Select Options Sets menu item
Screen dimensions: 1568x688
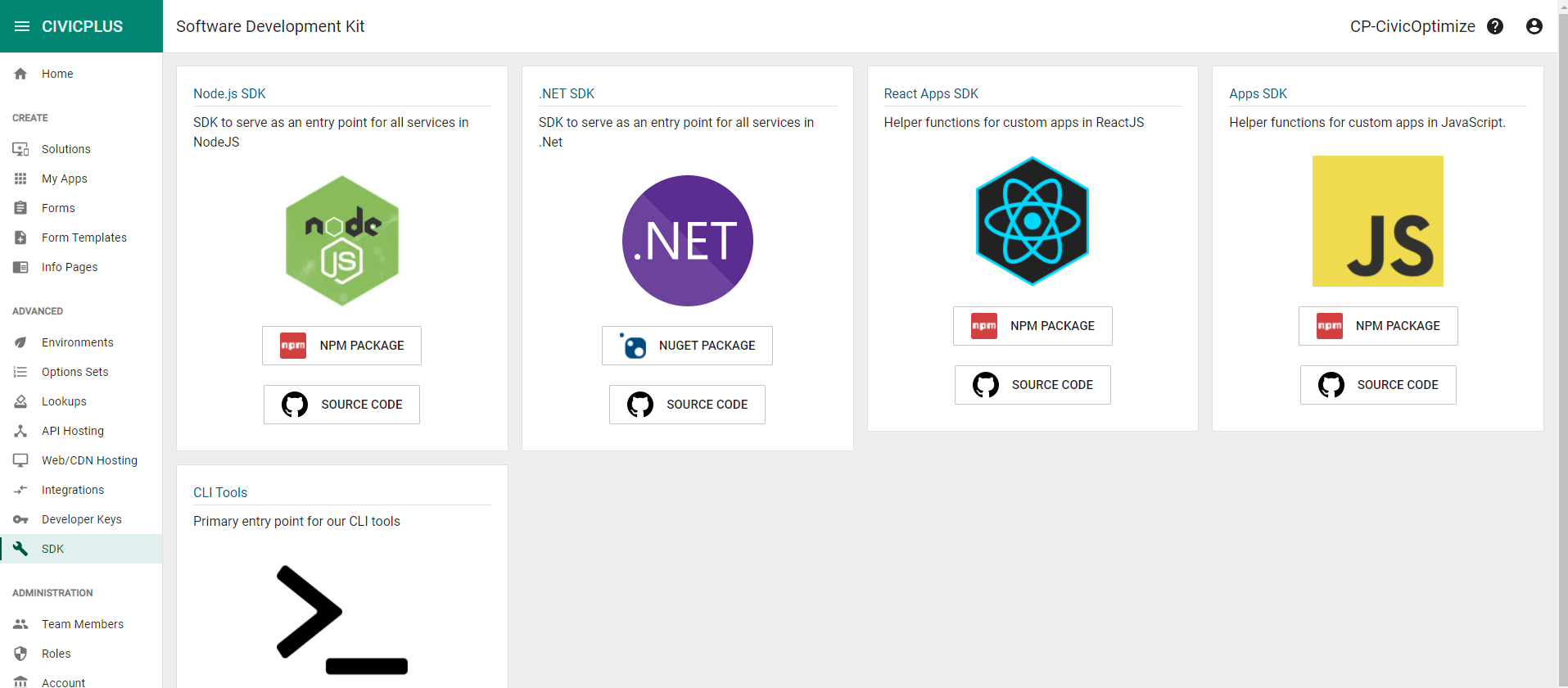[x=81, y=372]
